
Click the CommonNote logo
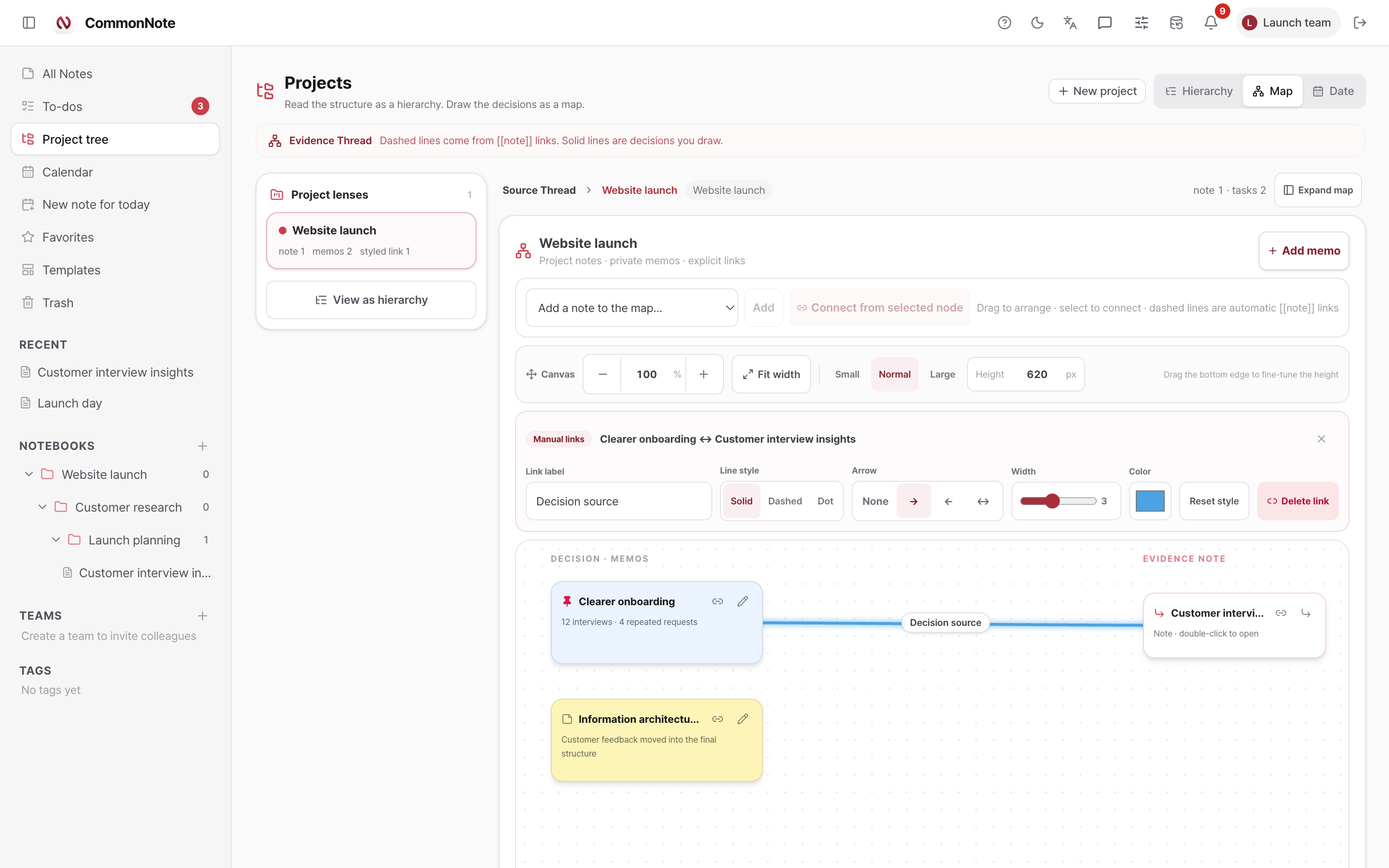click(x=64, y=23)
